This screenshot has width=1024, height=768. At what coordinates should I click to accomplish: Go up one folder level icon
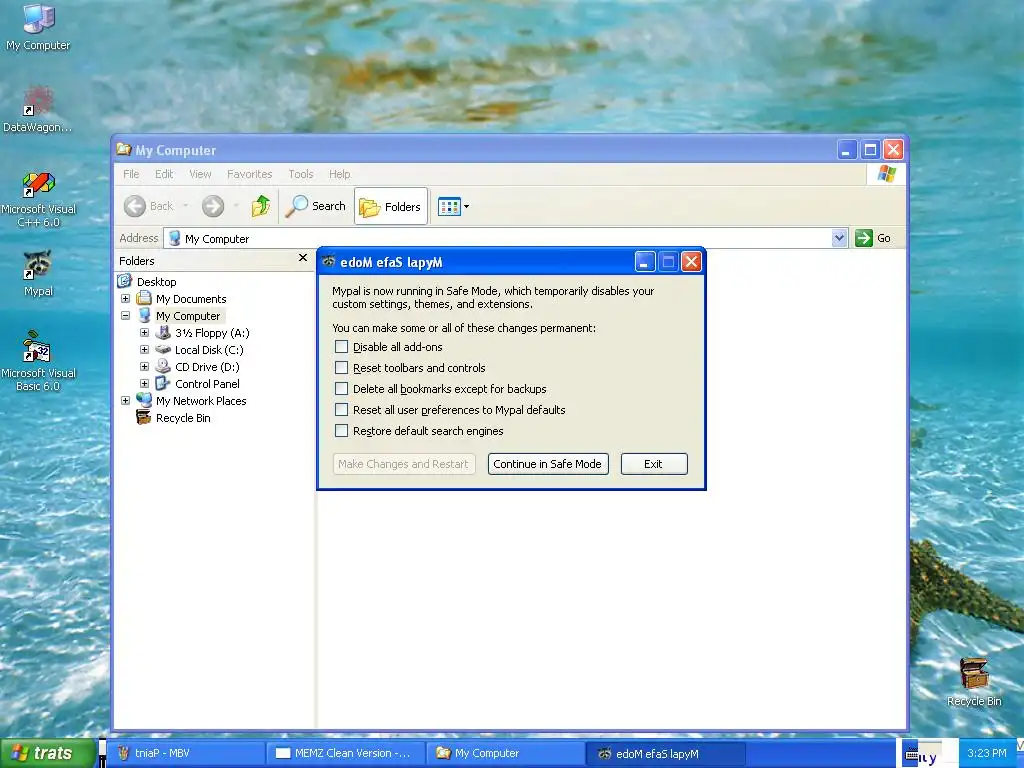[x=261, y=206]
